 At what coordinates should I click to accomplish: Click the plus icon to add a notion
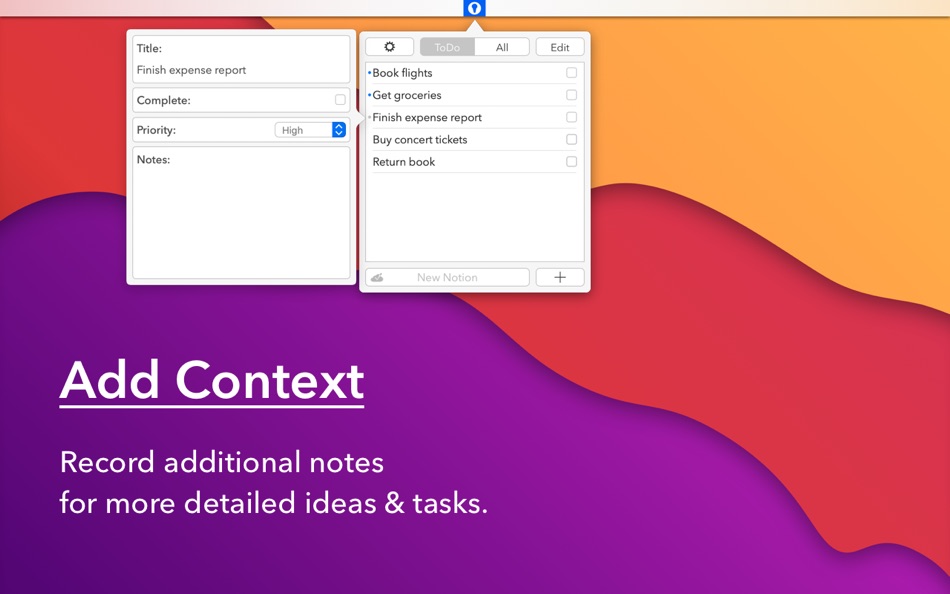(x=559, y=277)
